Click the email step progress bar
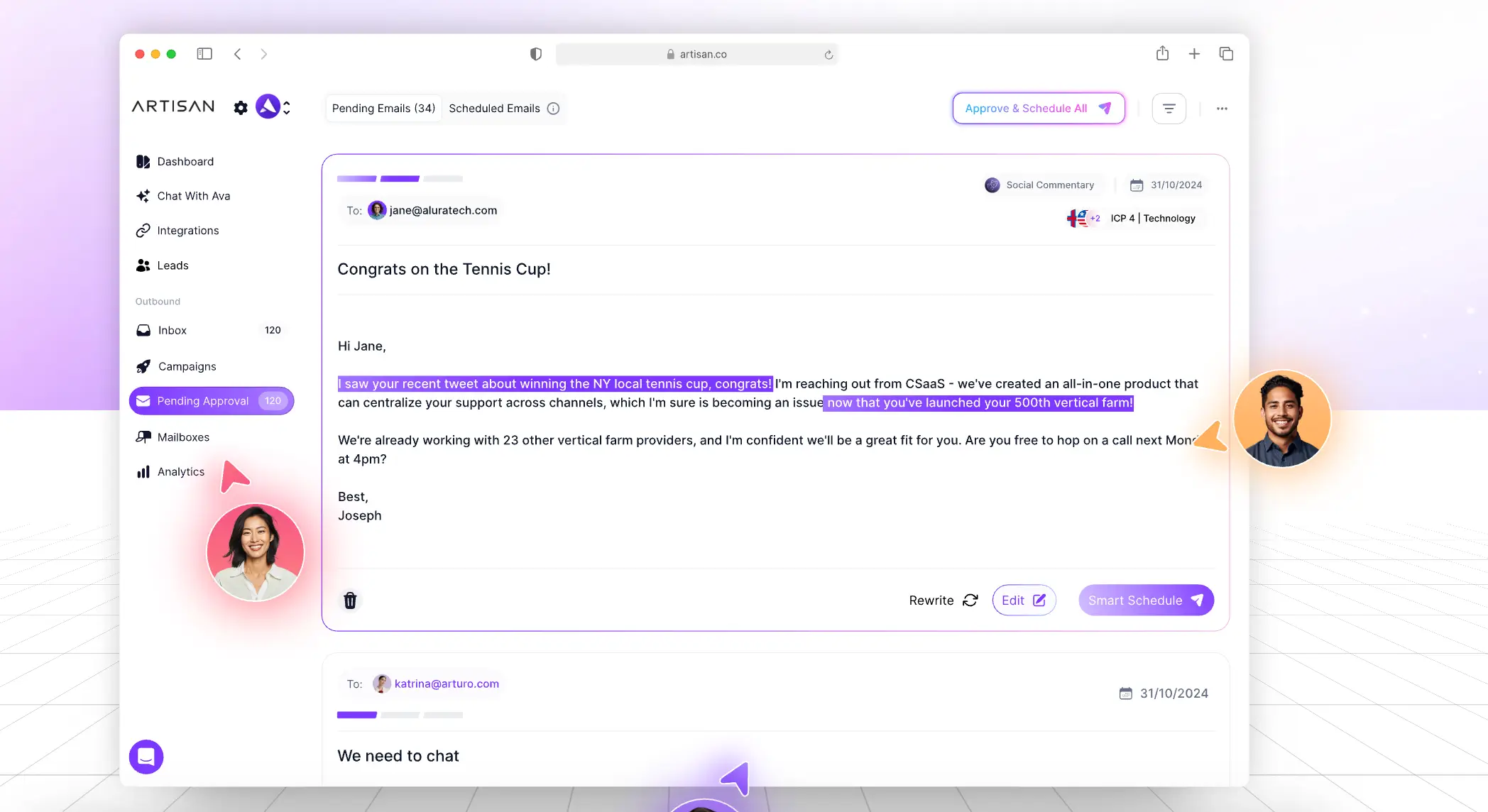The image size is (1488, 812). point(400,179)
